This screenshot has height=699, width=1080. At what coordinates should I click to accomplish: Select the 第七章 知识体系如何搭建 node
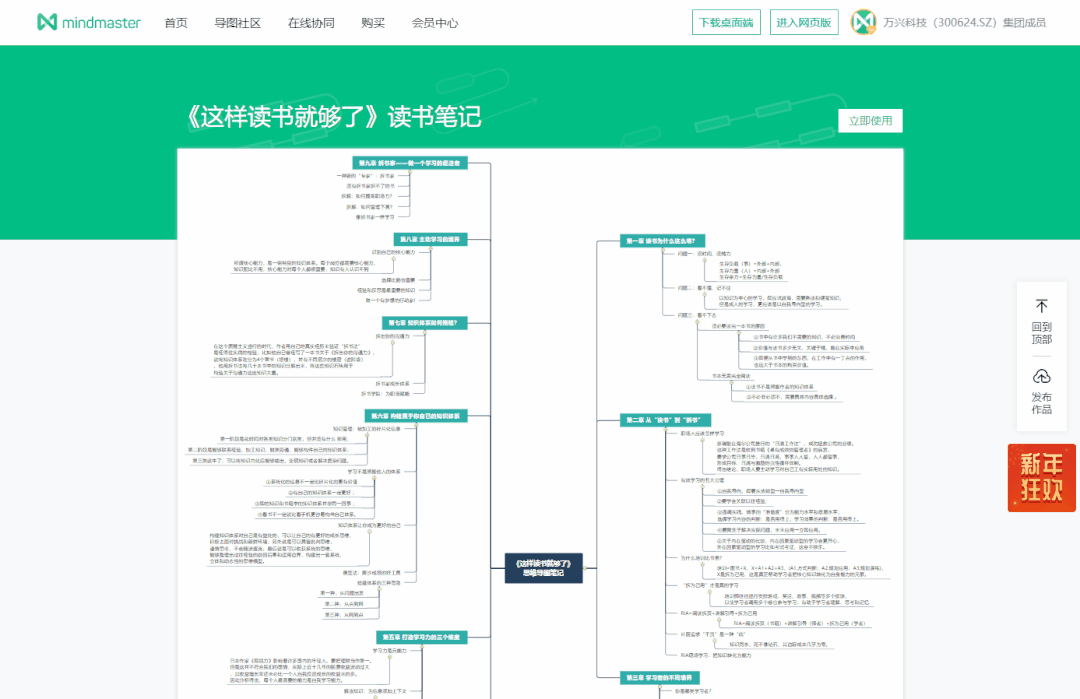click(424, 323)
